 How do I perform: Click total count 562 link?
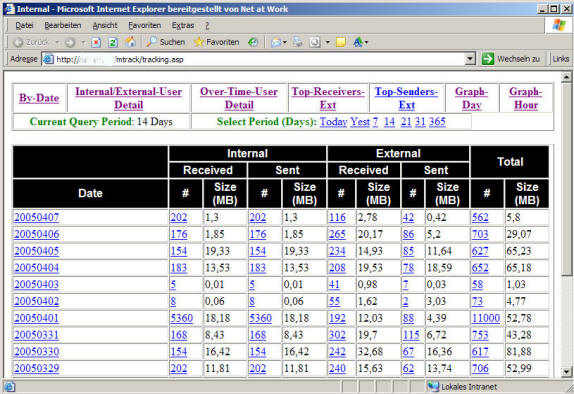coord(480,217)
